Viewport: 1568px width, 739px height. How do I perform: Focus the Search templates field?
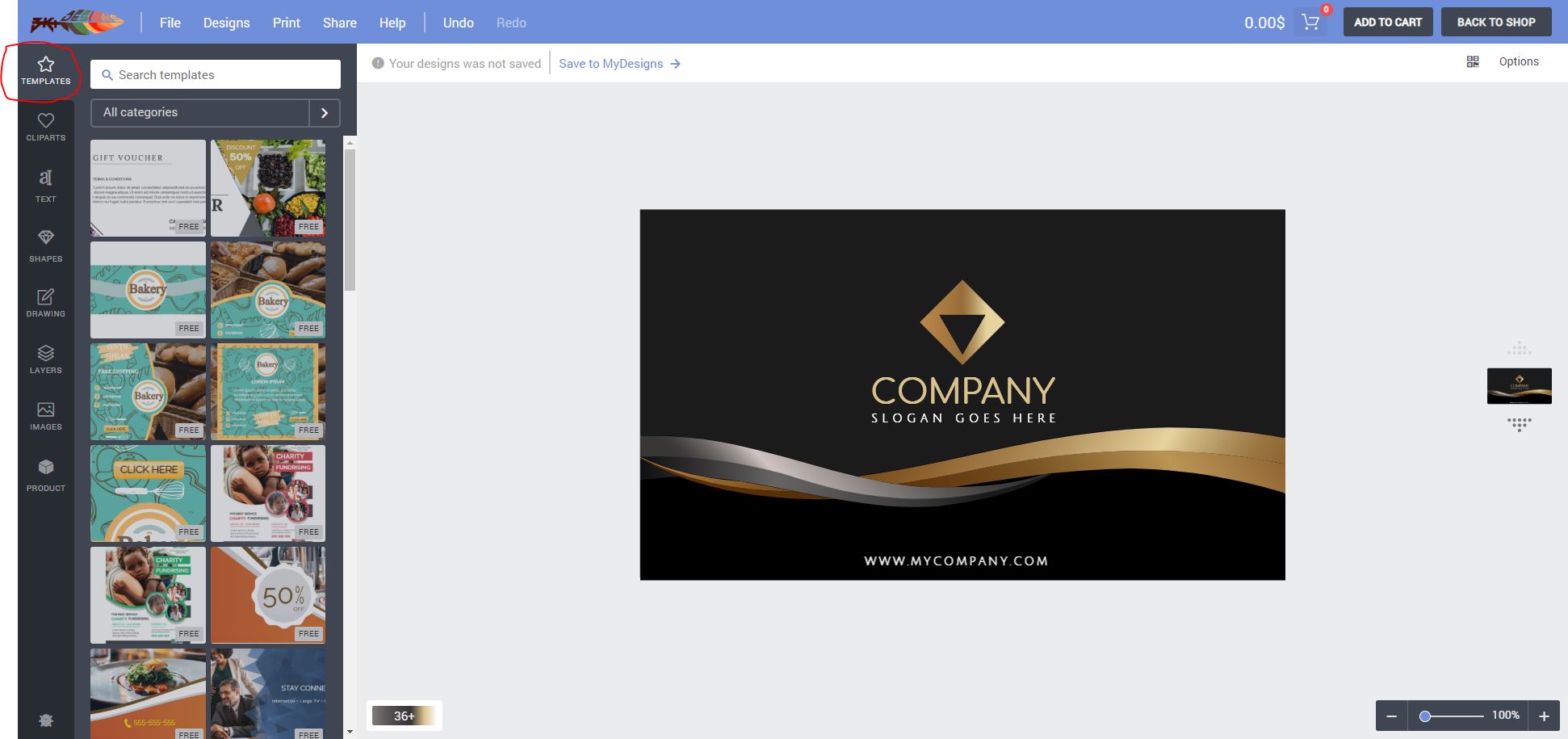coord(216,74)
